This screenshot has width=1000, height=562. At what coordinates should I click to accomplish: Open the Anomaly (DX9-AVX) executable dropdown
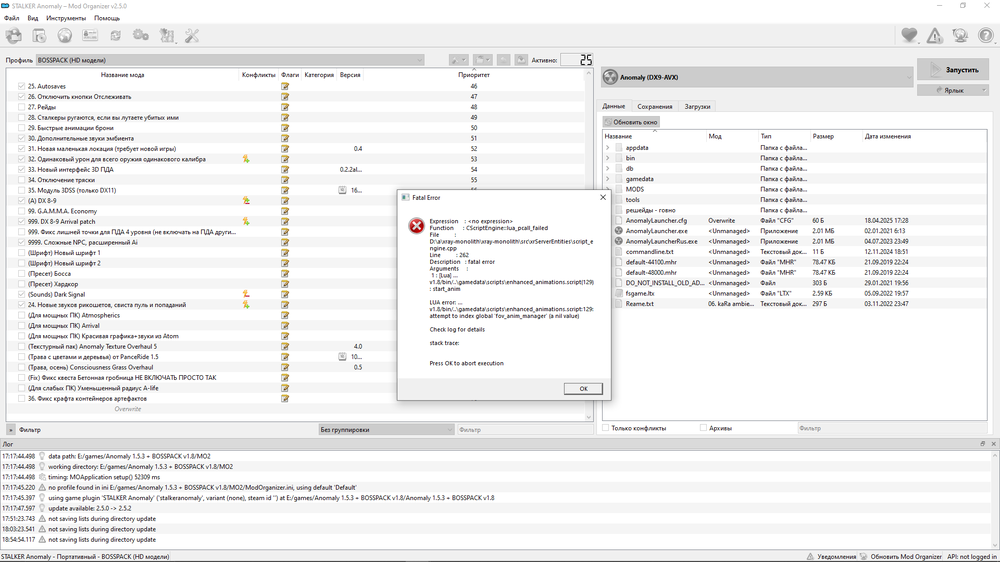(x=755, y=77)
